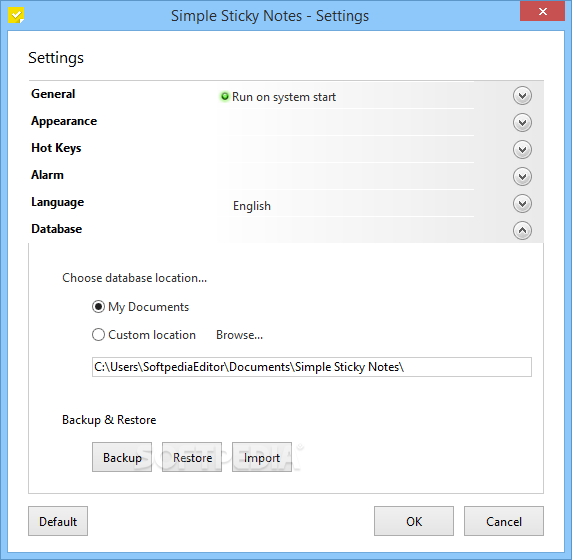Select the My Documents radio button

98,306
